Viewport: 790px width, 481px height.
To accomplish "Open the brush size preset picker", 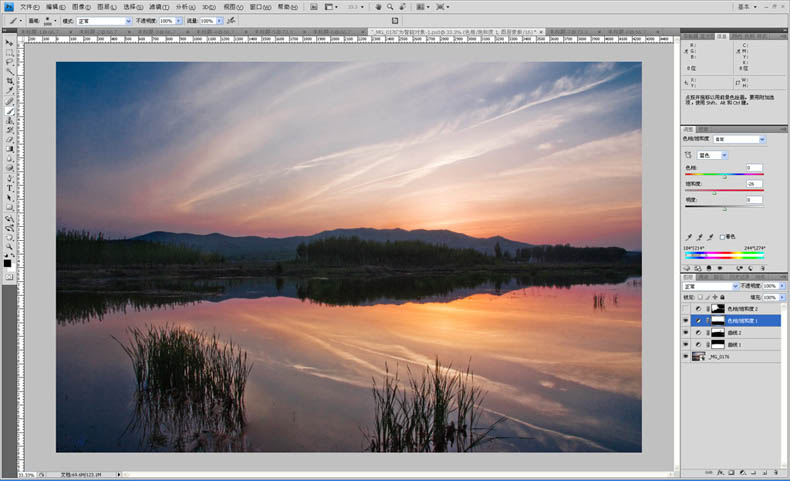I will point(50,21).
